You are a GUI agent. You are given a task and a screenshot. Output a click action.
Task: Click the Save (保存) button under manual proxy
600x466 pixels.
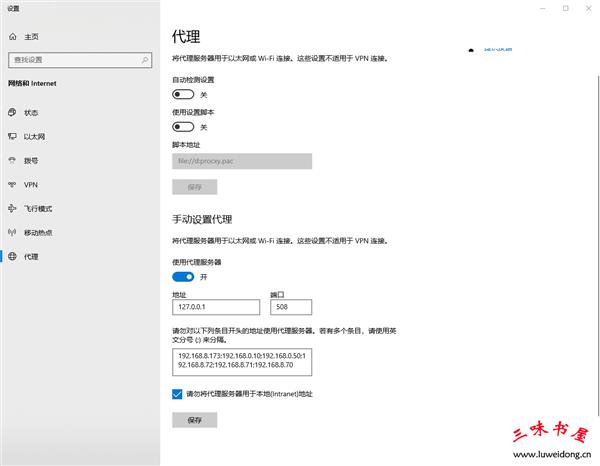(194, 420)
